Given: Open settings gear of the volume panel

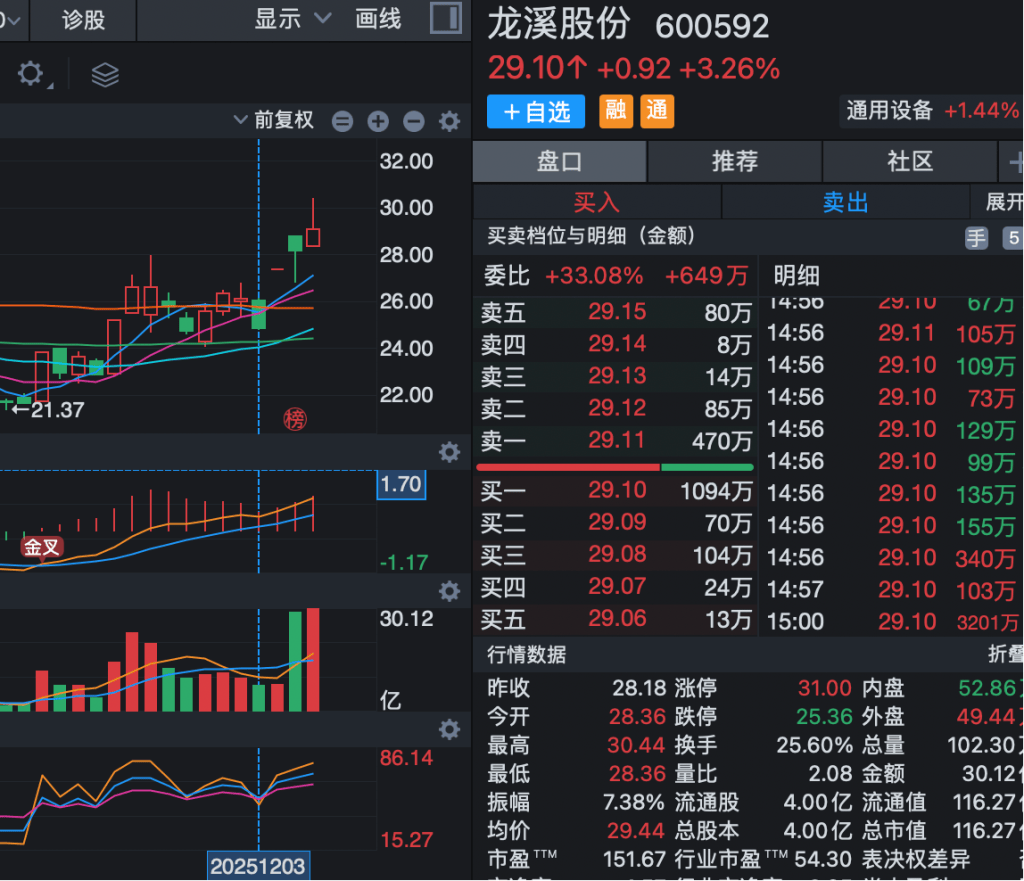Looking at the screenshot, I should click(x=450, y=591).
